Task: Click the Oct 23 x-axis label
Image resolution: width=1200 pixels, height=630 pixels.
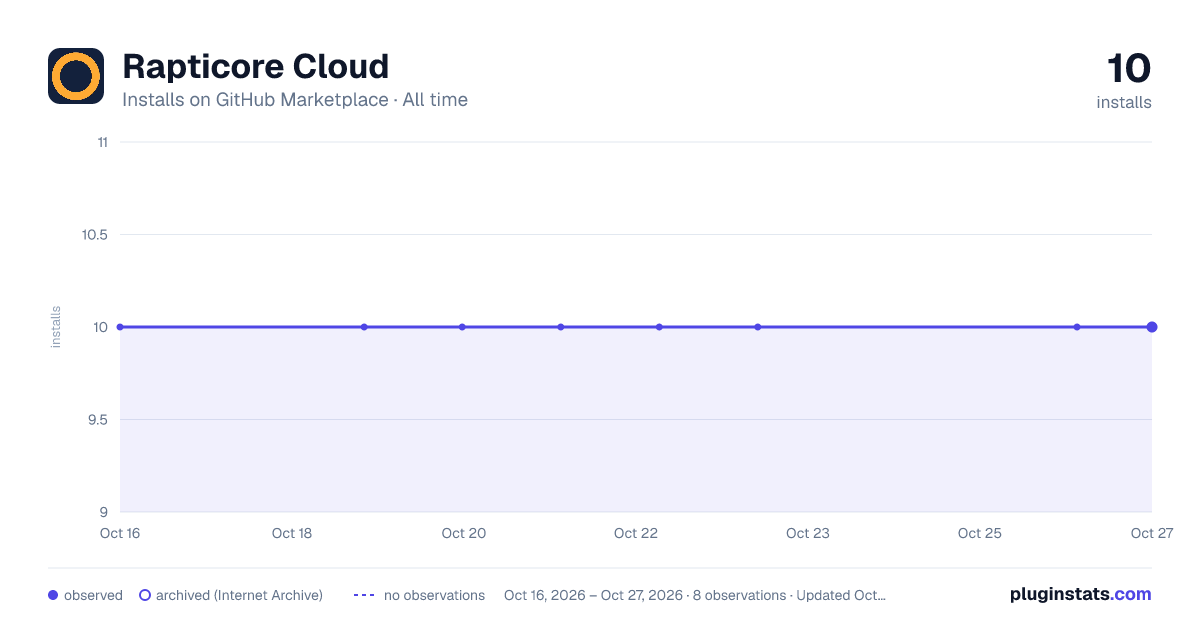Action: pos(808,533)
